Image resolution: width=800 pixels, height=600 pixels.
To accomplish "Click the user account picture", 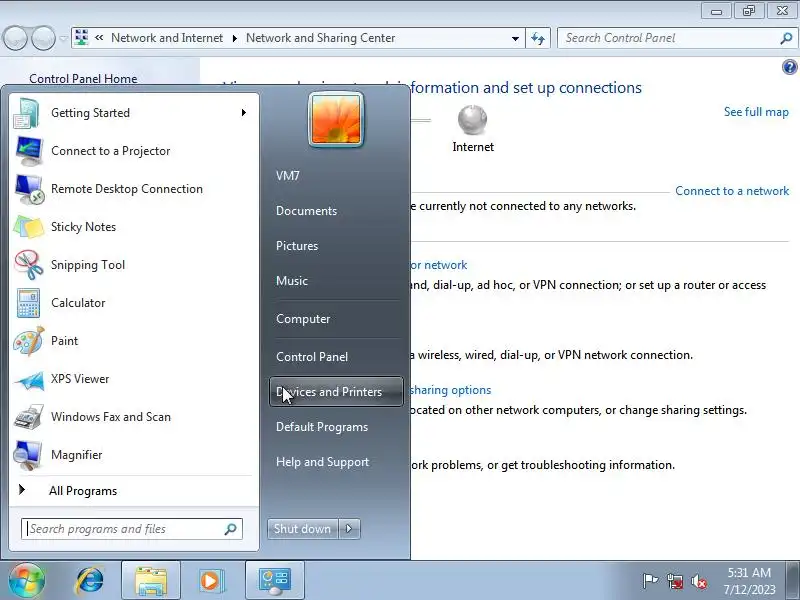I will point(336,119).
